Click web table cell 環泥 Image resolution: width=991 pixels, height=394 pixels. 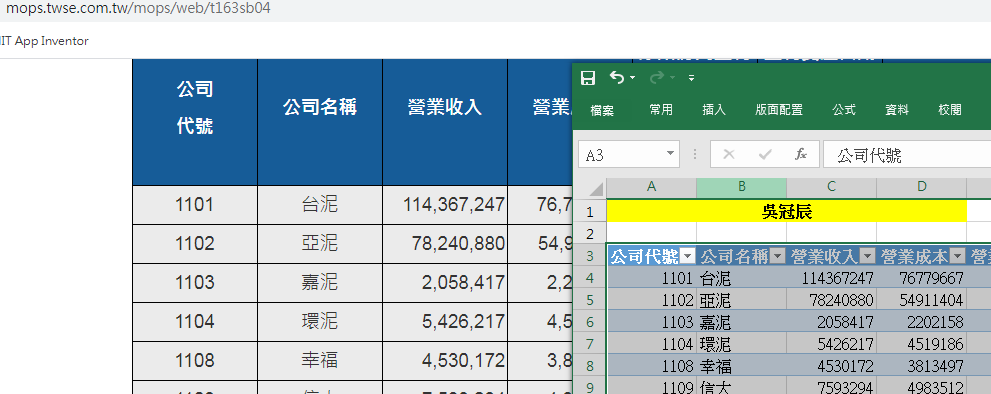(x=320, y=322)
